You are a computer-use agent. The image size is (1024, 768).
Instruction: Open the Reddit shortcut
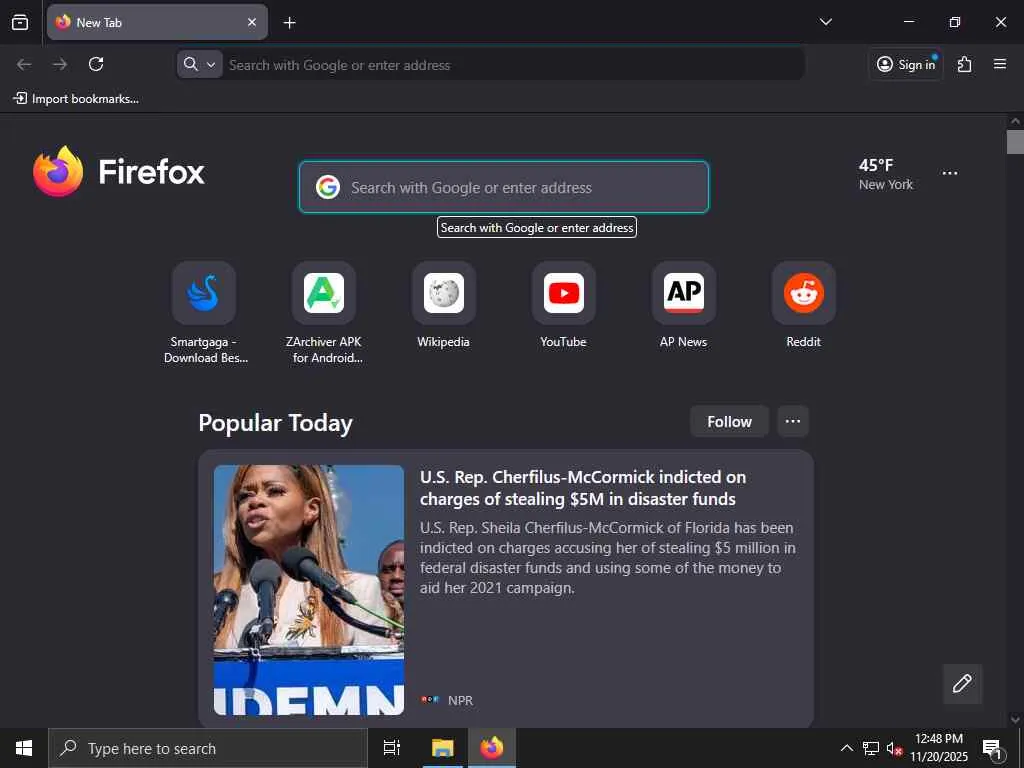tap(804, 305)
